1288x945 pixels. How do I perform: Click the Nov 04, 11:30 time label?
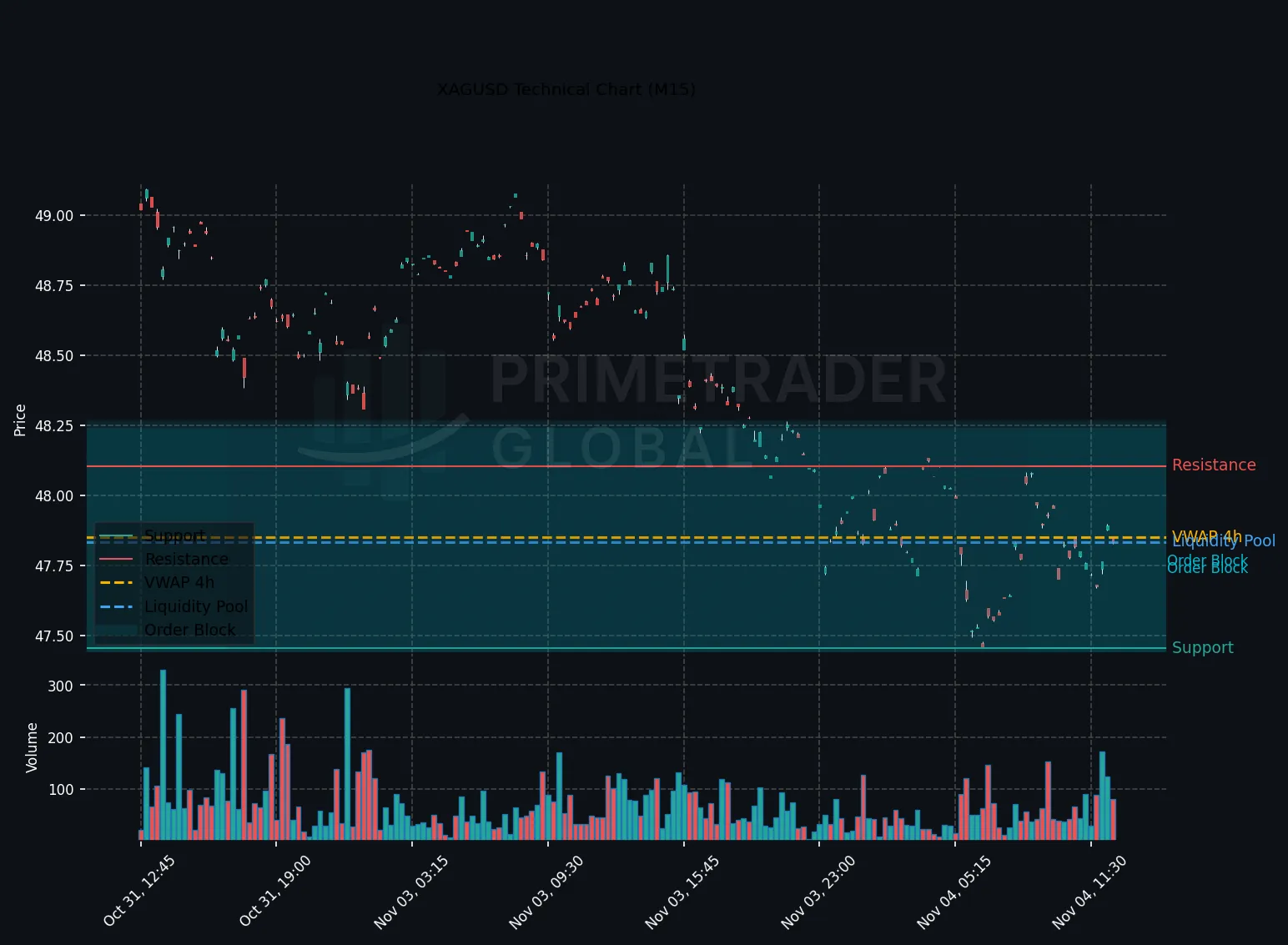pos(1089,892)
